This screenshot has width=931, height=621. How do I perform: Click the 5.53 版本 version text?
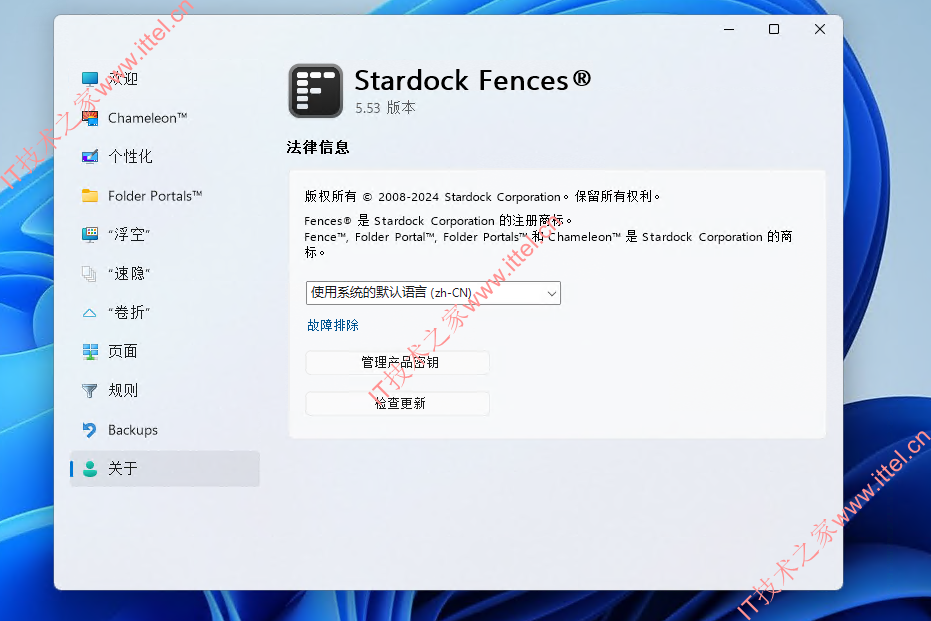point(385,107)
